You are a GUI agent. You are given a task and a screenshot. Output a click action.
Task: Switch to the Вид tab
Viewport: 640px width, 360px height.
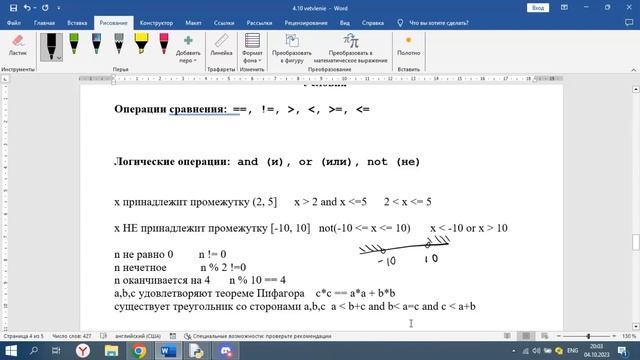click(x=344, y=23)
